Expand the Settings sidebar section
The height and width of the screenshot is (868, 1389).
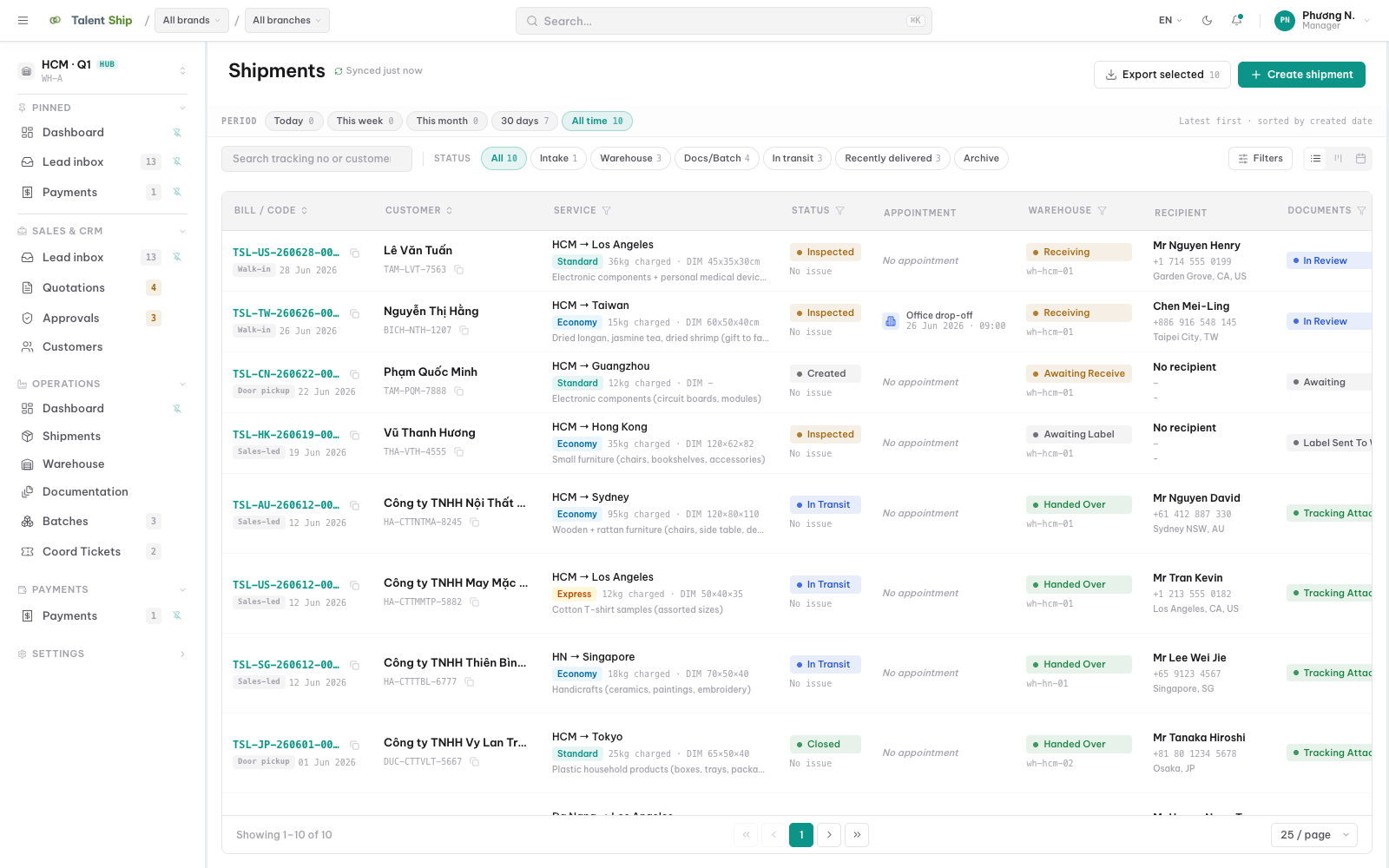[x=102, y=654]
